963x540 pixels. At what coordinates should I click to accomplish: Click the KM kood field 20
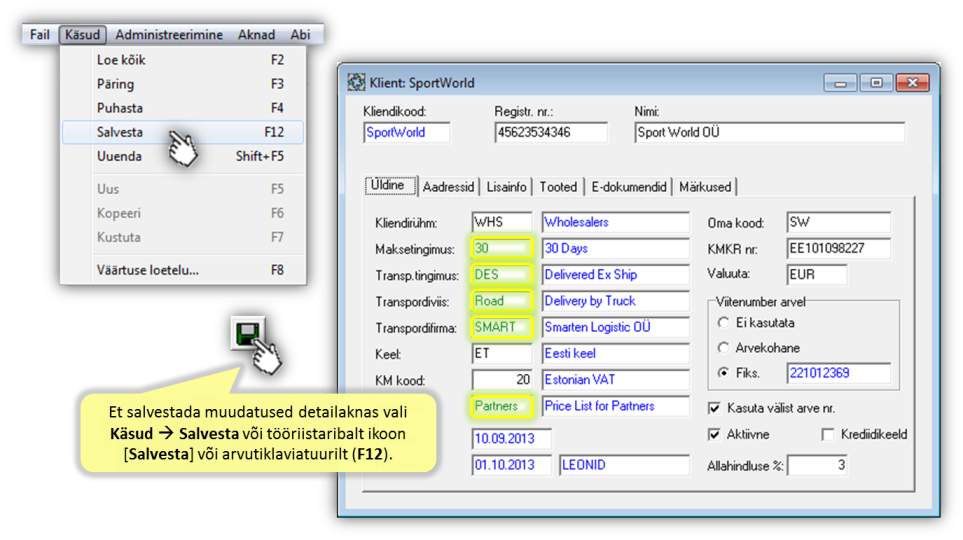tap(502, 380)
